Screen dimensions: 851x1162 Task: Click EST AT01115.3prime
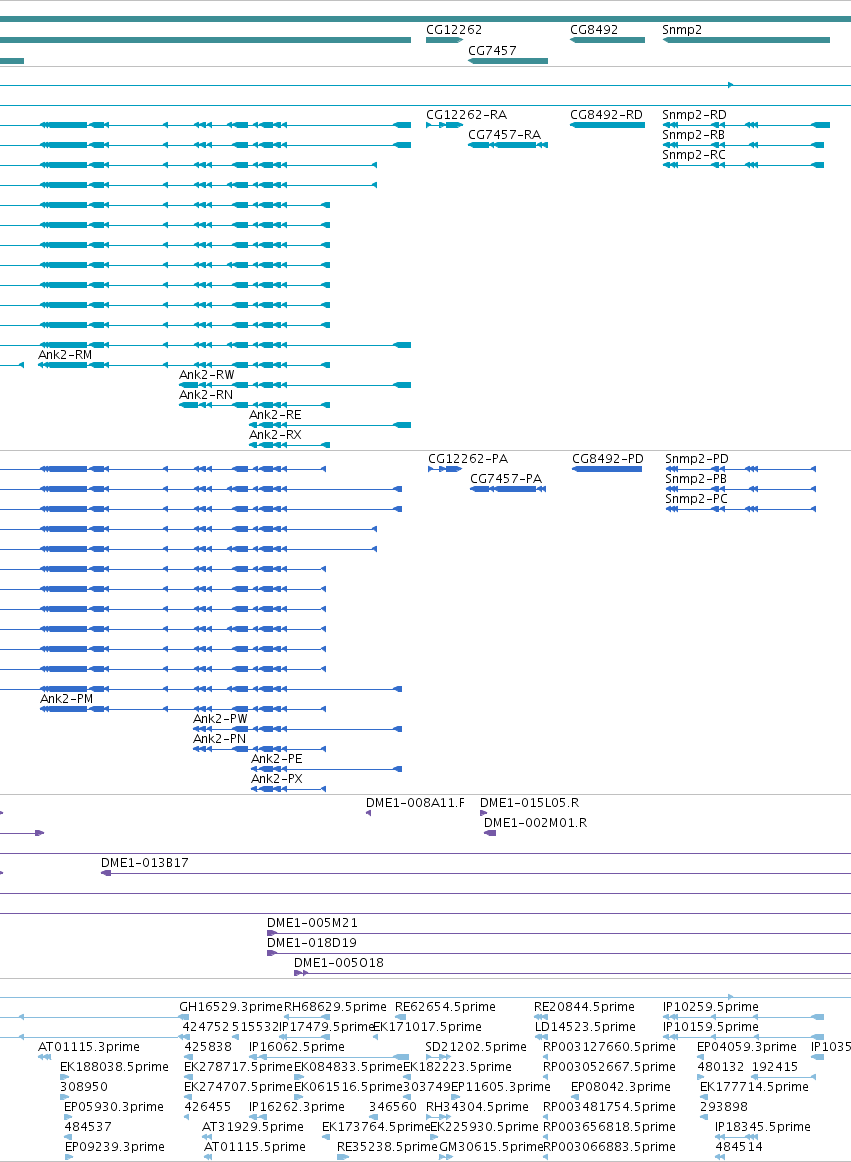(89, 1046)
